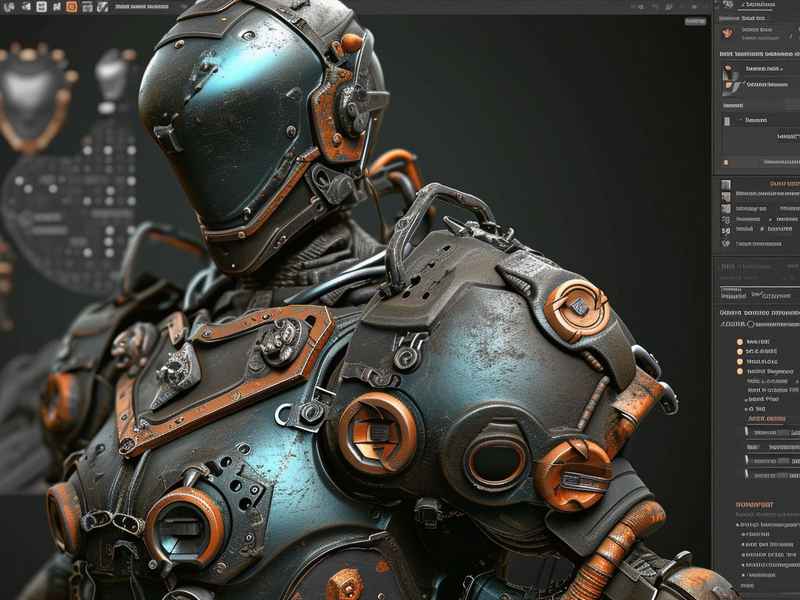Screen dimensions: 800x600
Task: Click the orange label heading the mid-panel icon list
Action: click(785, 184)
